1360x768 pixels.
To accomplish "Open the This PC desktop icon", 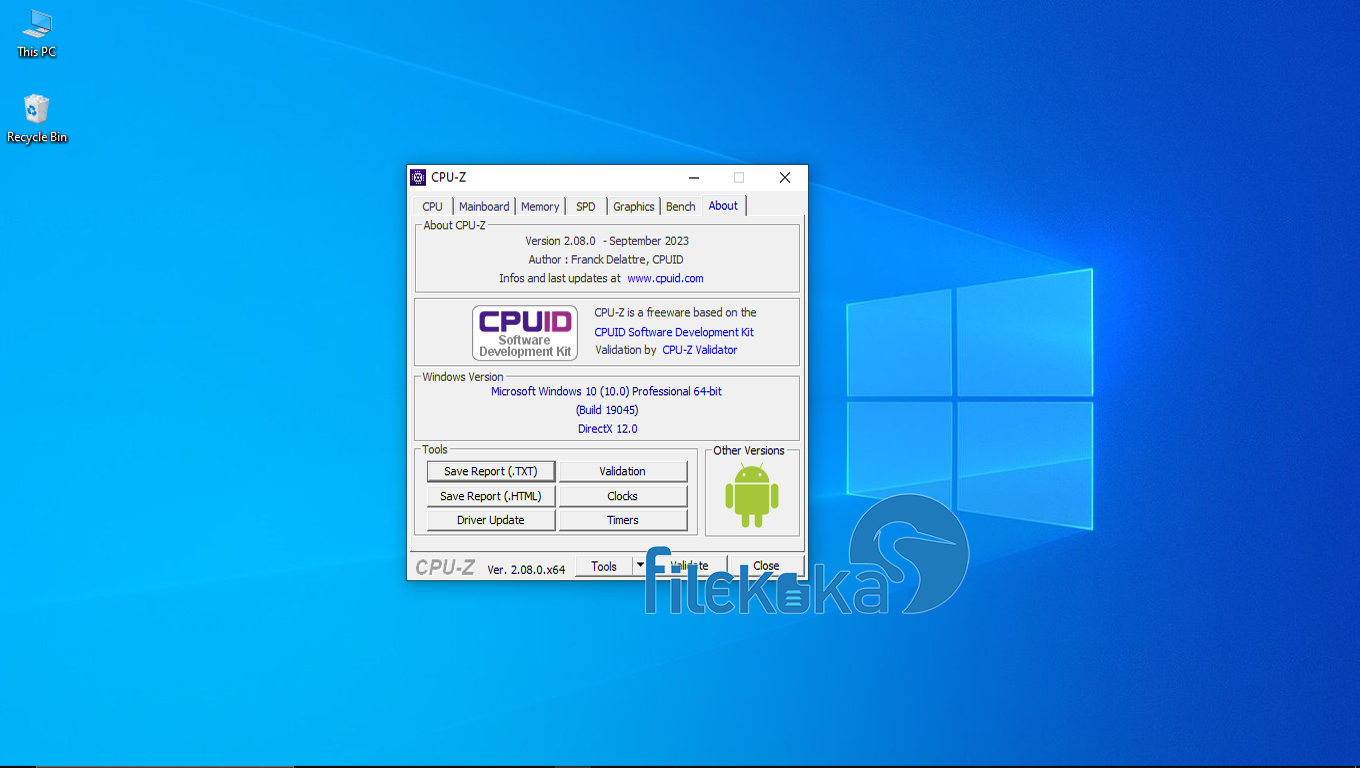I will (37, 33).
